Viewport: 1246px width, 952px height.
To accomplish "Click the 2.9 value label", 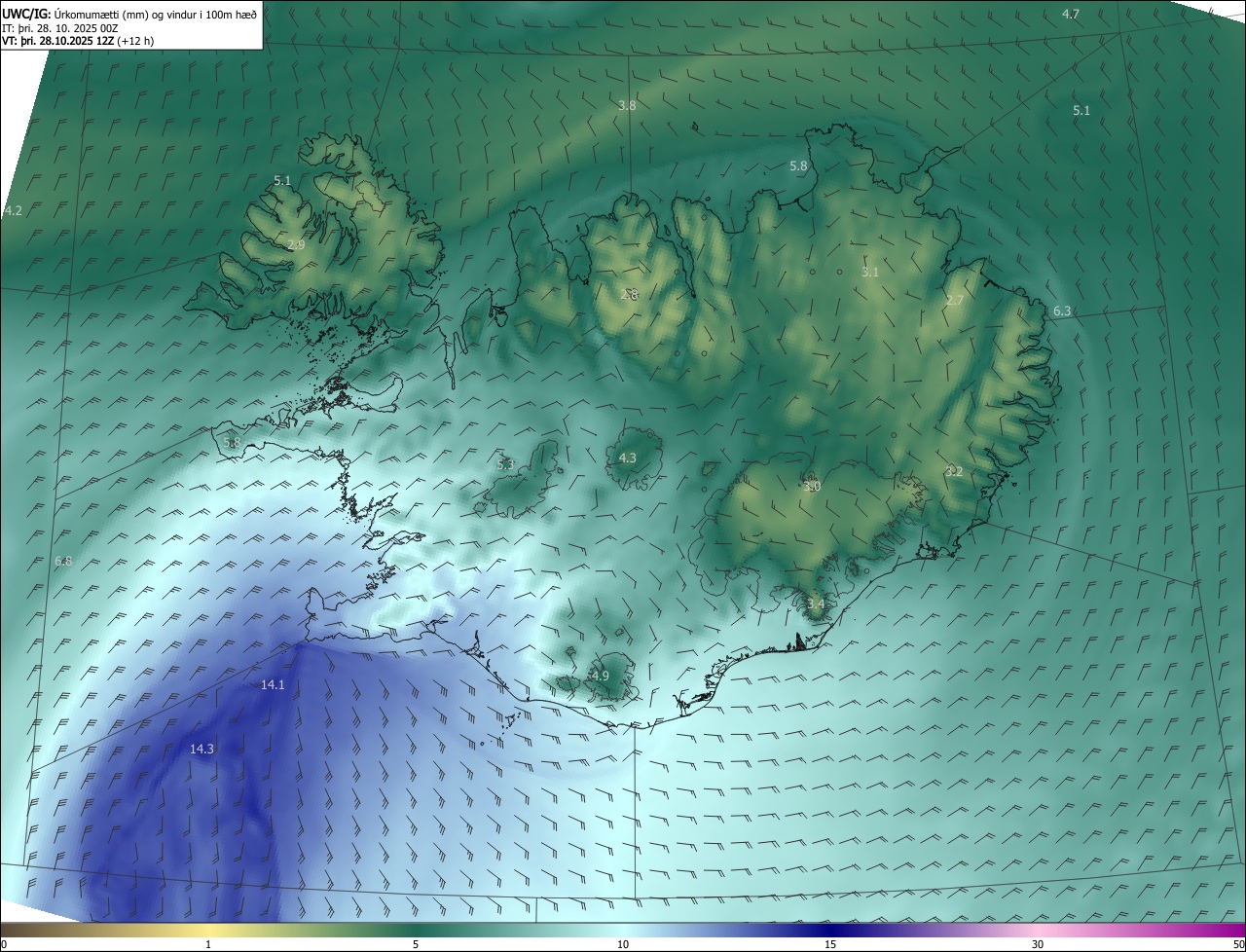I will pyautogui.click(x=296, y=245).
